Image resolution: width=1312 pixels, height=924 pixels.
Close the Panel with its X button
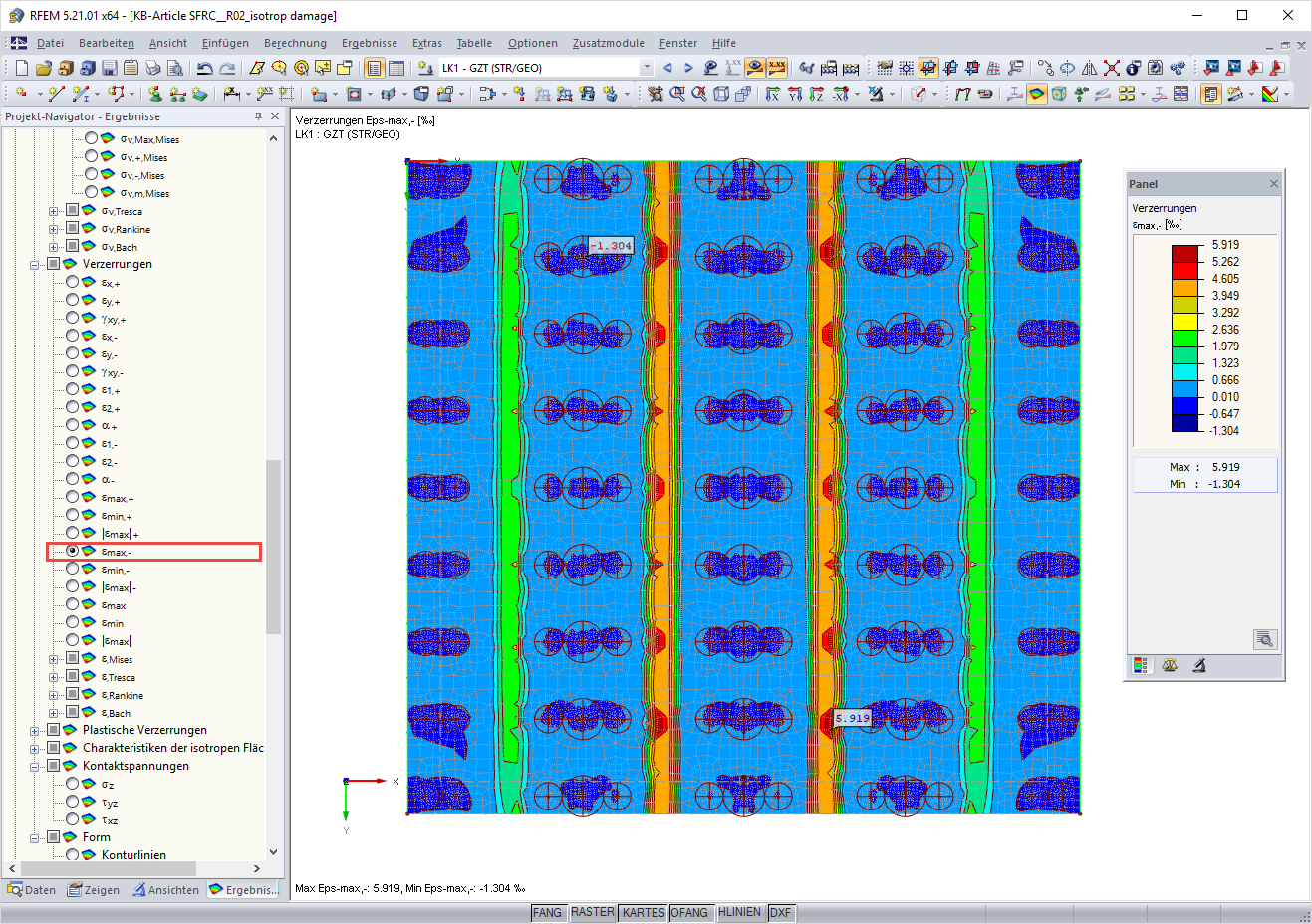(x=1273, y=184)
